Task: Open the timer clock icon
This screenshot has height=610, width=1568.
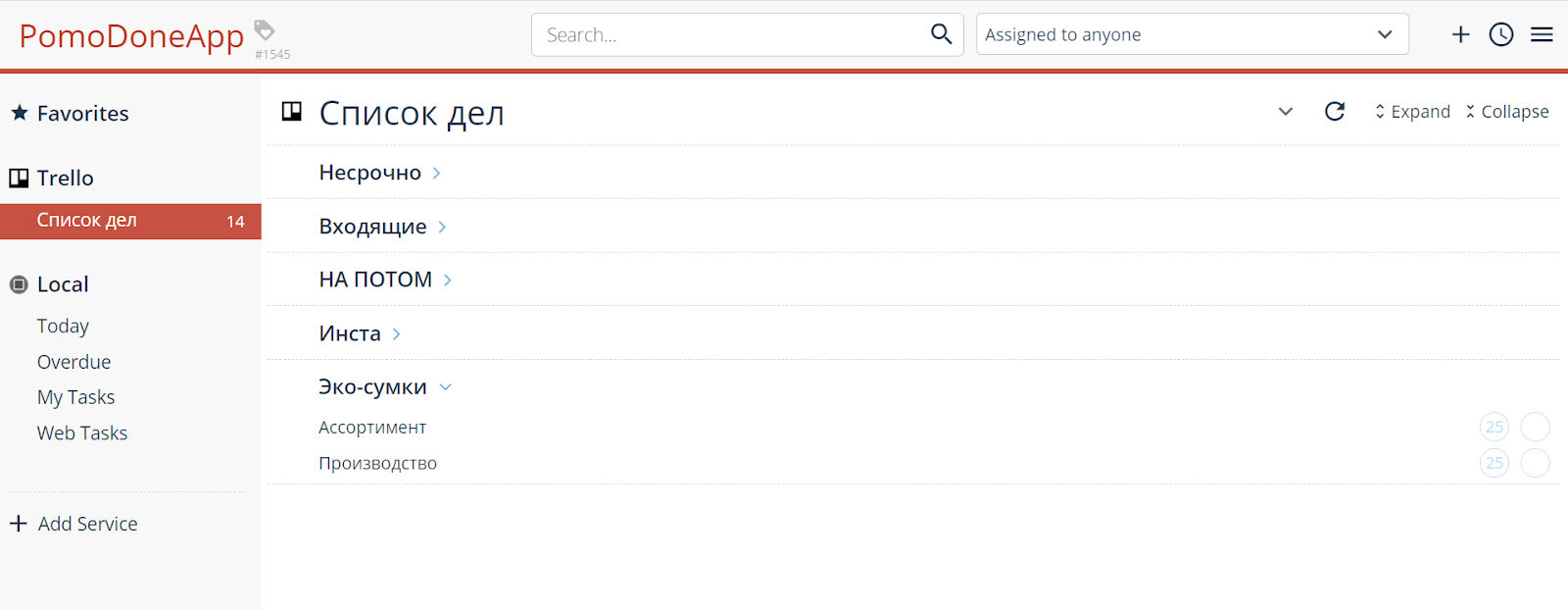Action: click(x=1500, y=34)
